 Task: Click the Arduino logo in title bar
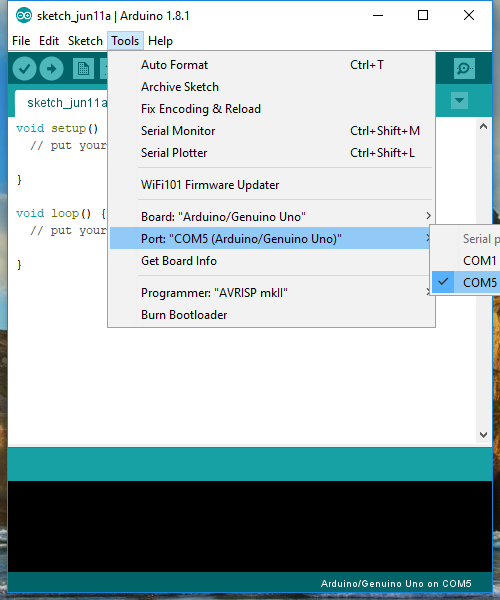click(24, 16)
